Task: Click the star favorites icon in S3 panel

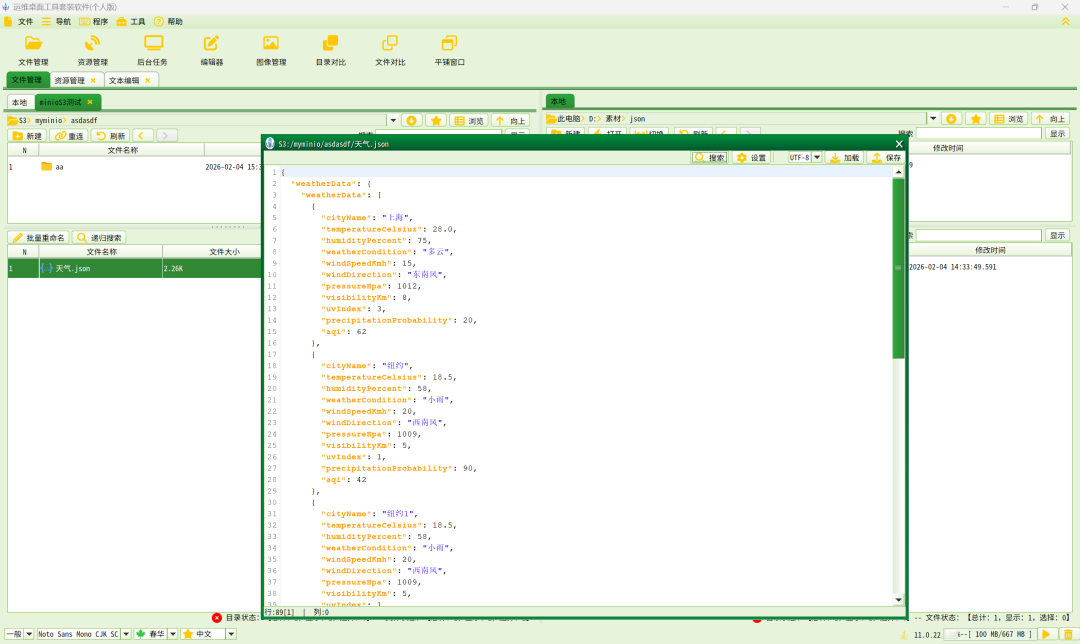Action: coord(436,120)
